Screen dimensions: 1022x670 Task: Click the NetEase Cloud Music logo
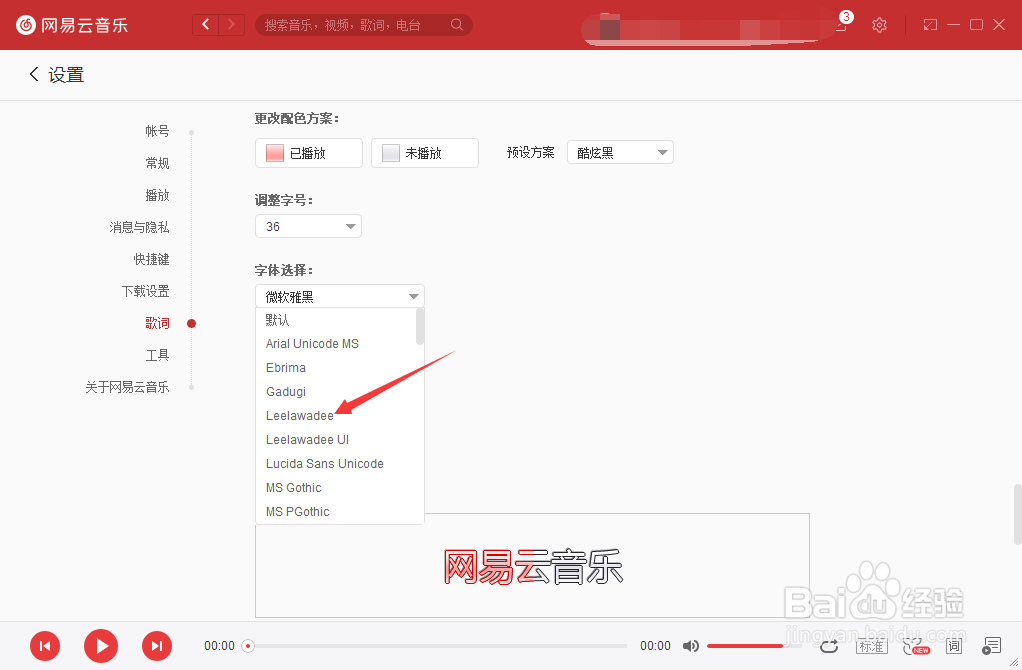(x=72, y=25)
